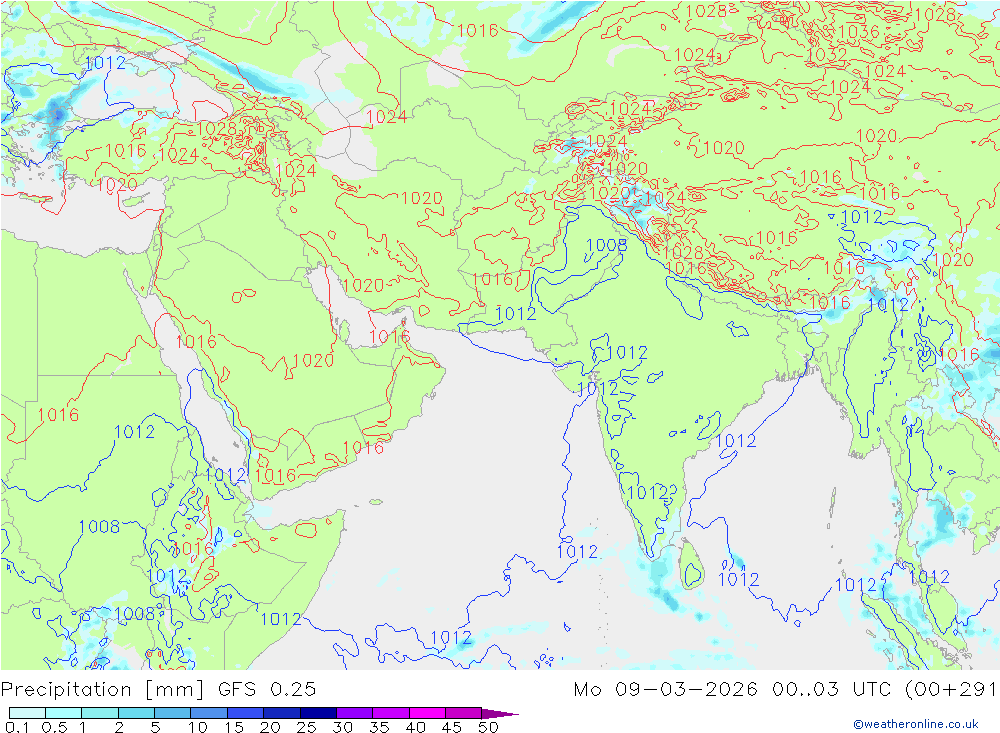Screen dimensions: 1000x733
Task: Click the 'Precipitation [mm] GFS 0.25' title text
Action: tap(158, 690)
